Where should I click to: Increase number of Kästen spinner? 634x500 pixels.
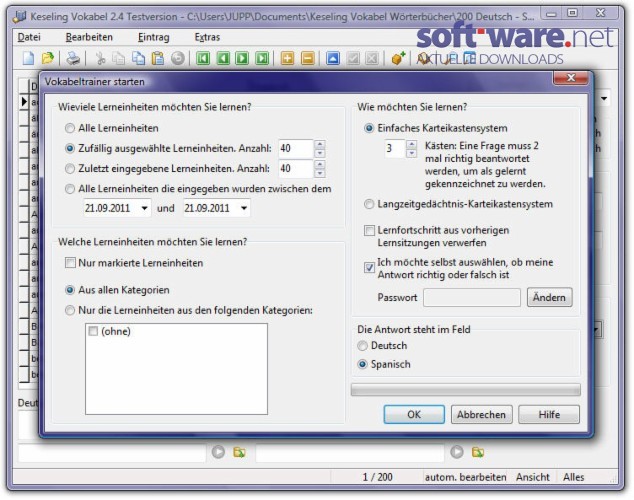pos(411,144)
